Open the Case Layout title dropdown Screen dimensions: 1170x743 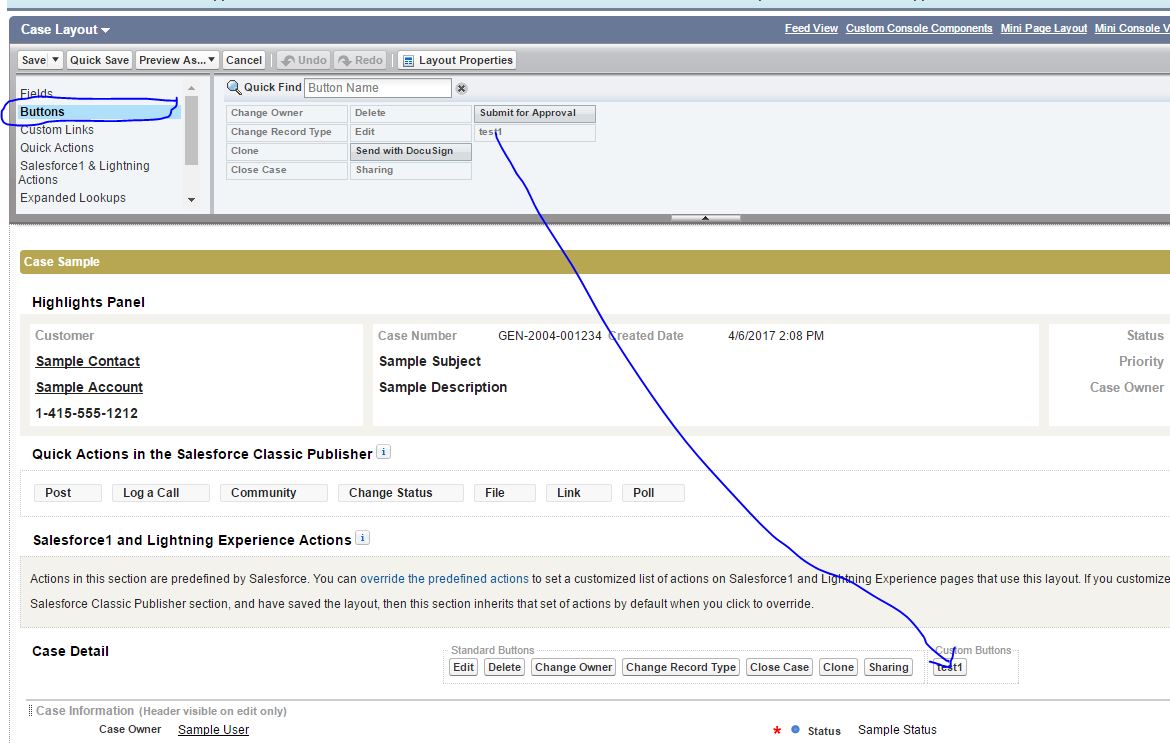(x=106, y=30)
